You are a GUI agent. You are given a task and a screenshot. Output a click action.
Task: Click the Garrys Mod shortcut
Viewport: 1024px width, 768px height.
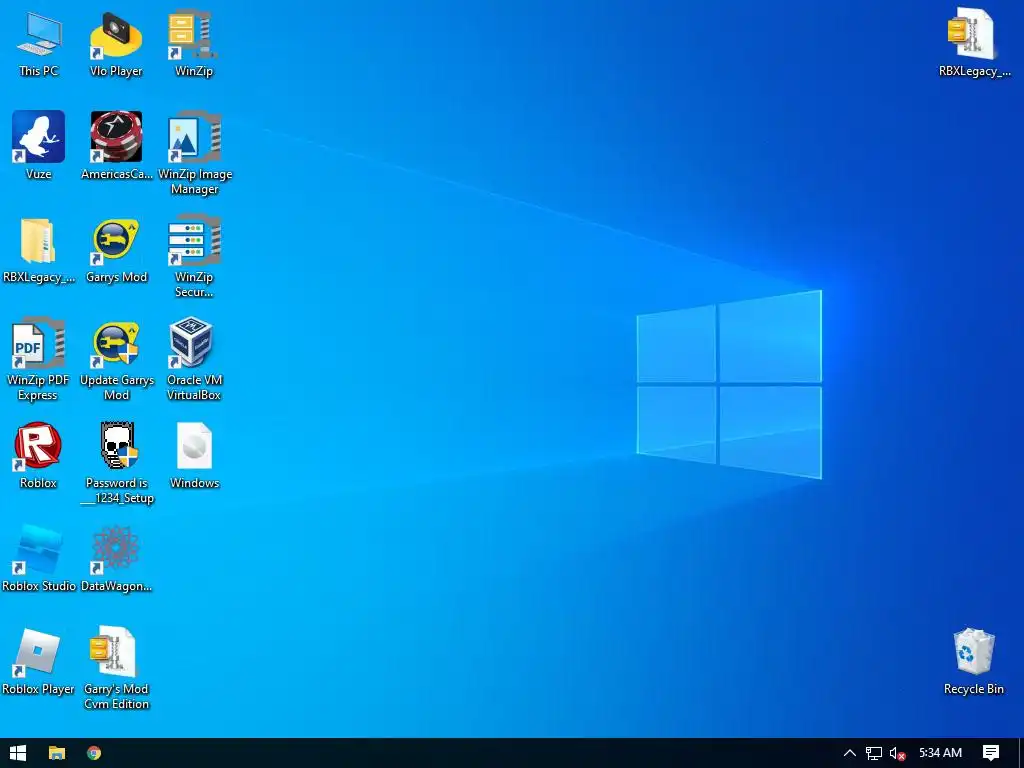tap(116, 251)
